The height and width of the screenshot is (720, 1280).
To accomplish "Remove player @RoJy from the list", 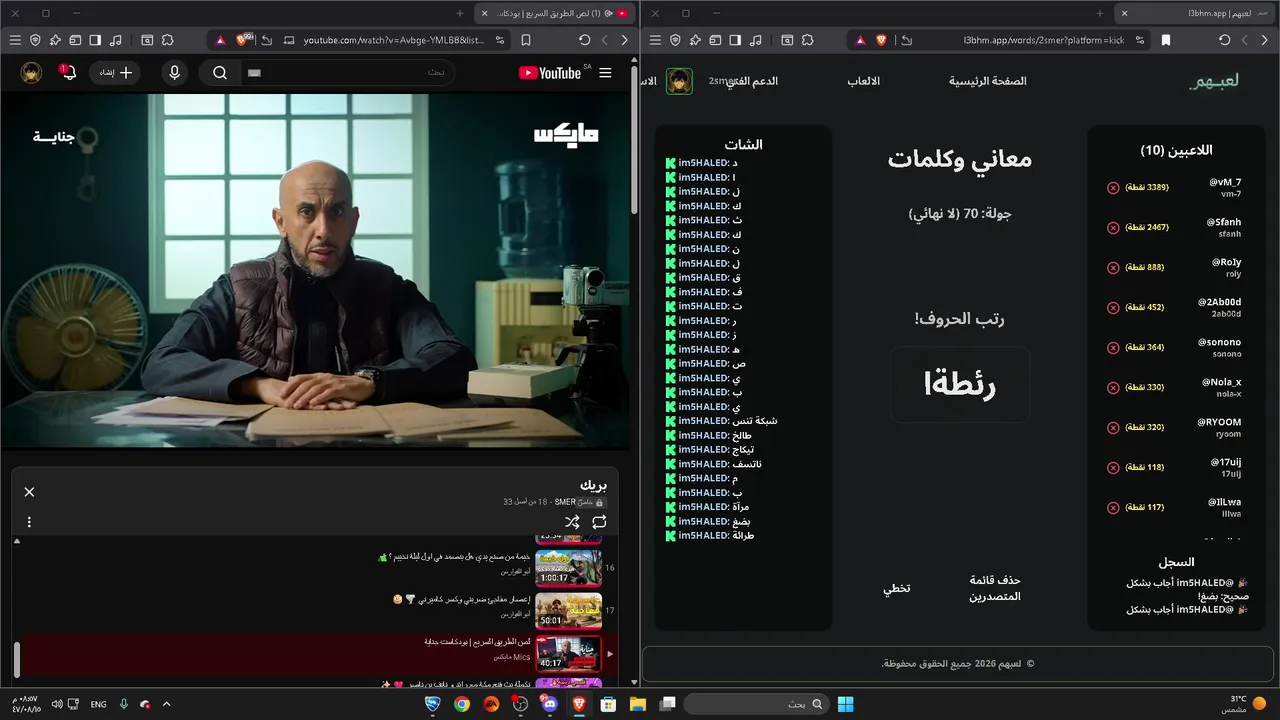I will click(x=1113, y=268).
